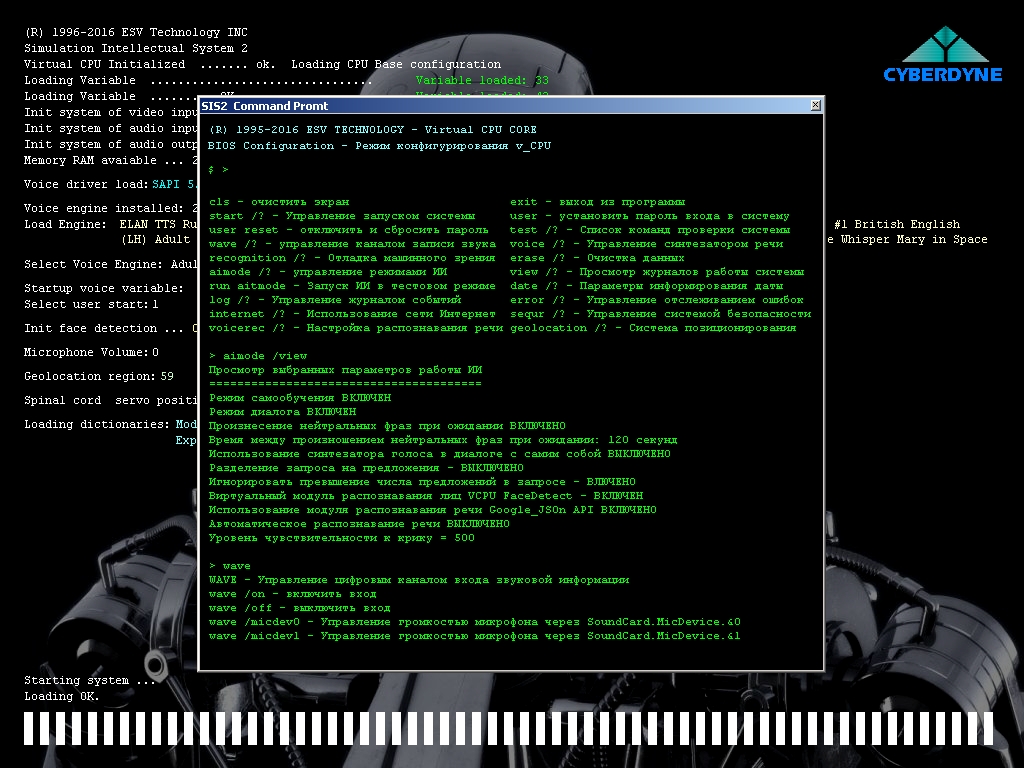1024x768 pixels.
Task: Click the 'cls' command in help list
Action: (218, 202)
